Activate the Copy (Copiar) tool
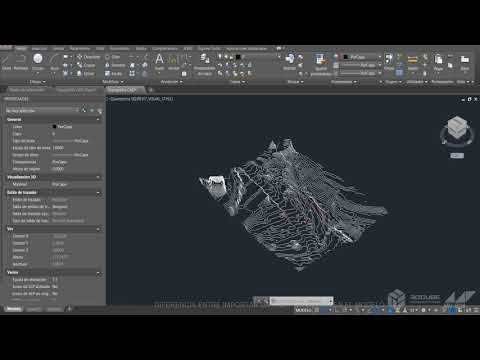Image resolution: width=480 pixels, height=360 pixels. (86, 65)
